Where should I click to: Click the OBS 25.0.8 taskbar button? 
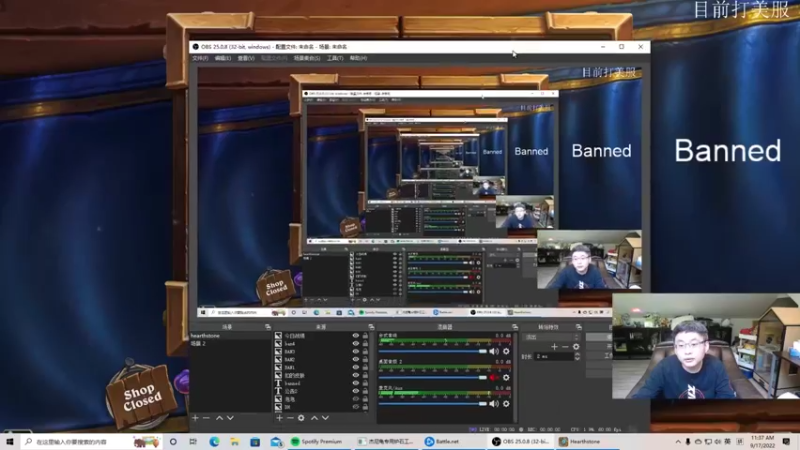point(519,441)
